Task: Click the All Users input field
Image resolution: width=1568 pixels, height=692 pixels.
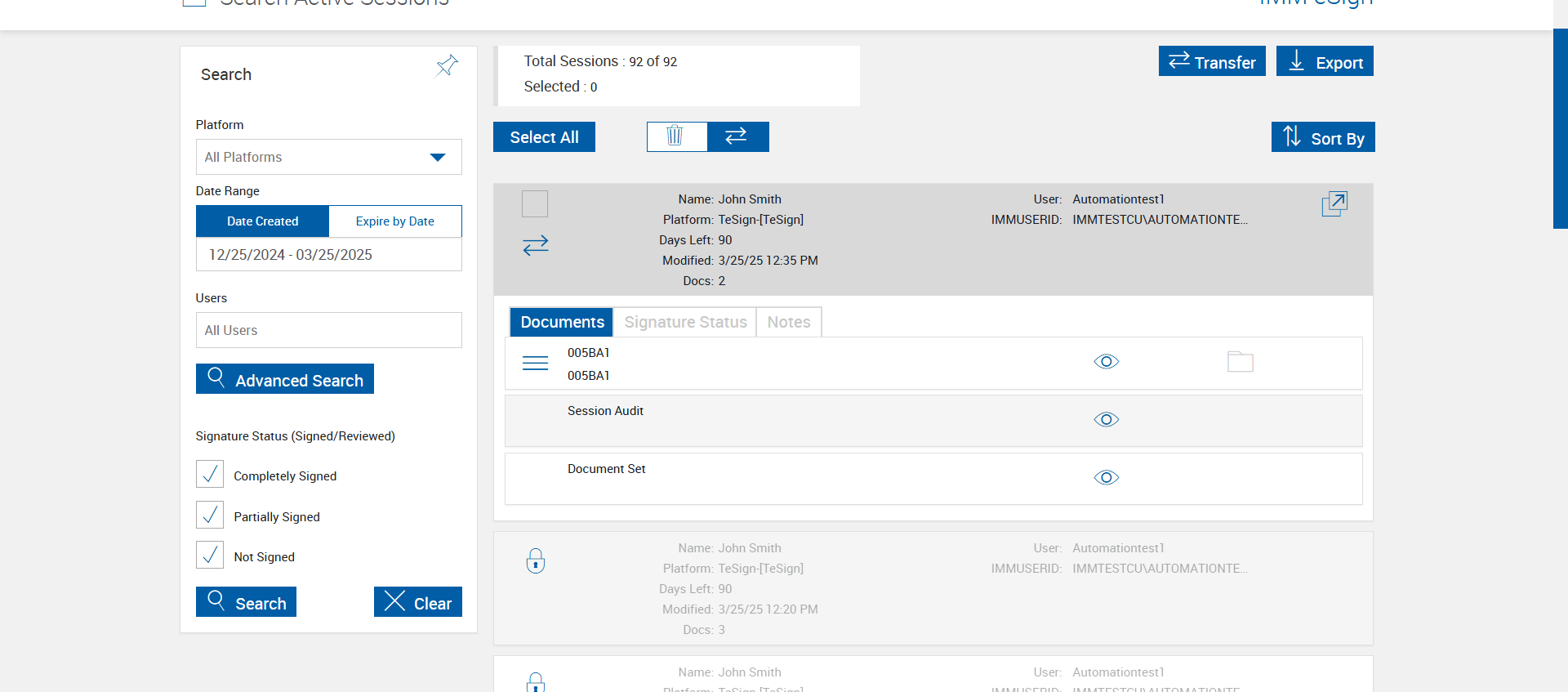Action: tap(329, 330)
